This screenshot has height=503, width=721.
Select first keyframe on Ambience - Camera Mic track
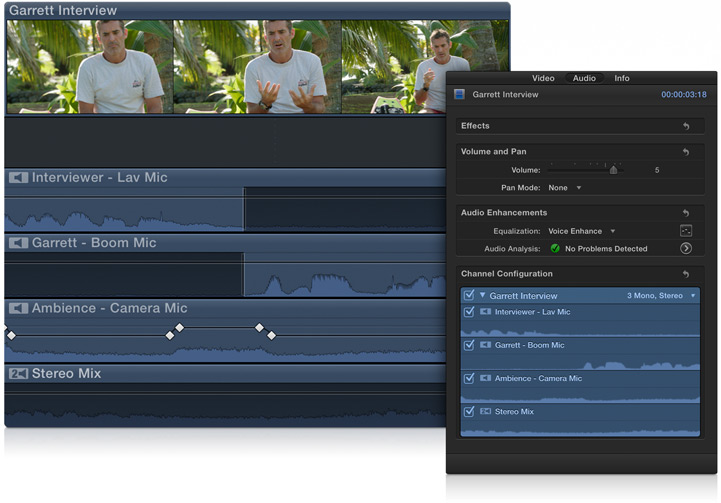(x=11, y=335)
